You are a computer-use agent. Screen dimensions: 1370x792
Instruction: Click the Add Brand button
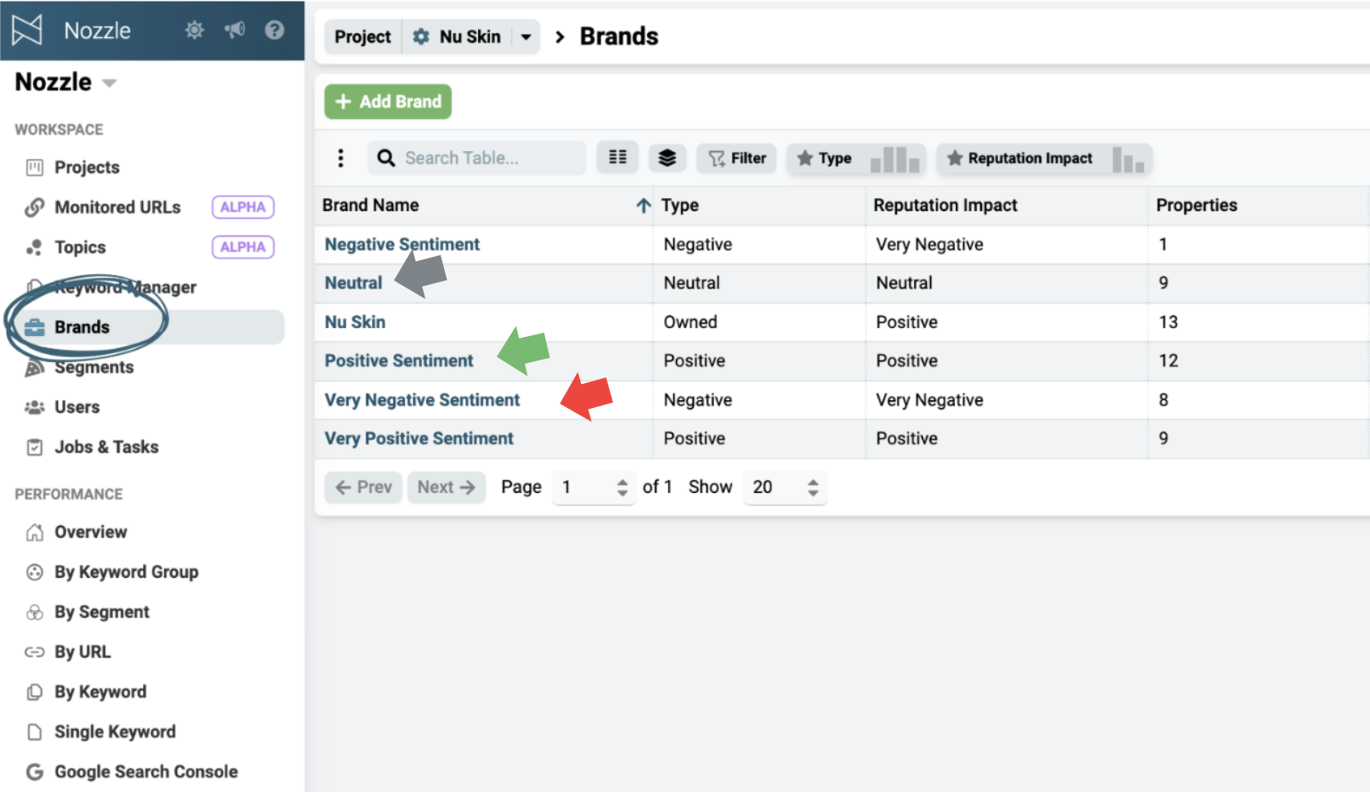point(387,101)
